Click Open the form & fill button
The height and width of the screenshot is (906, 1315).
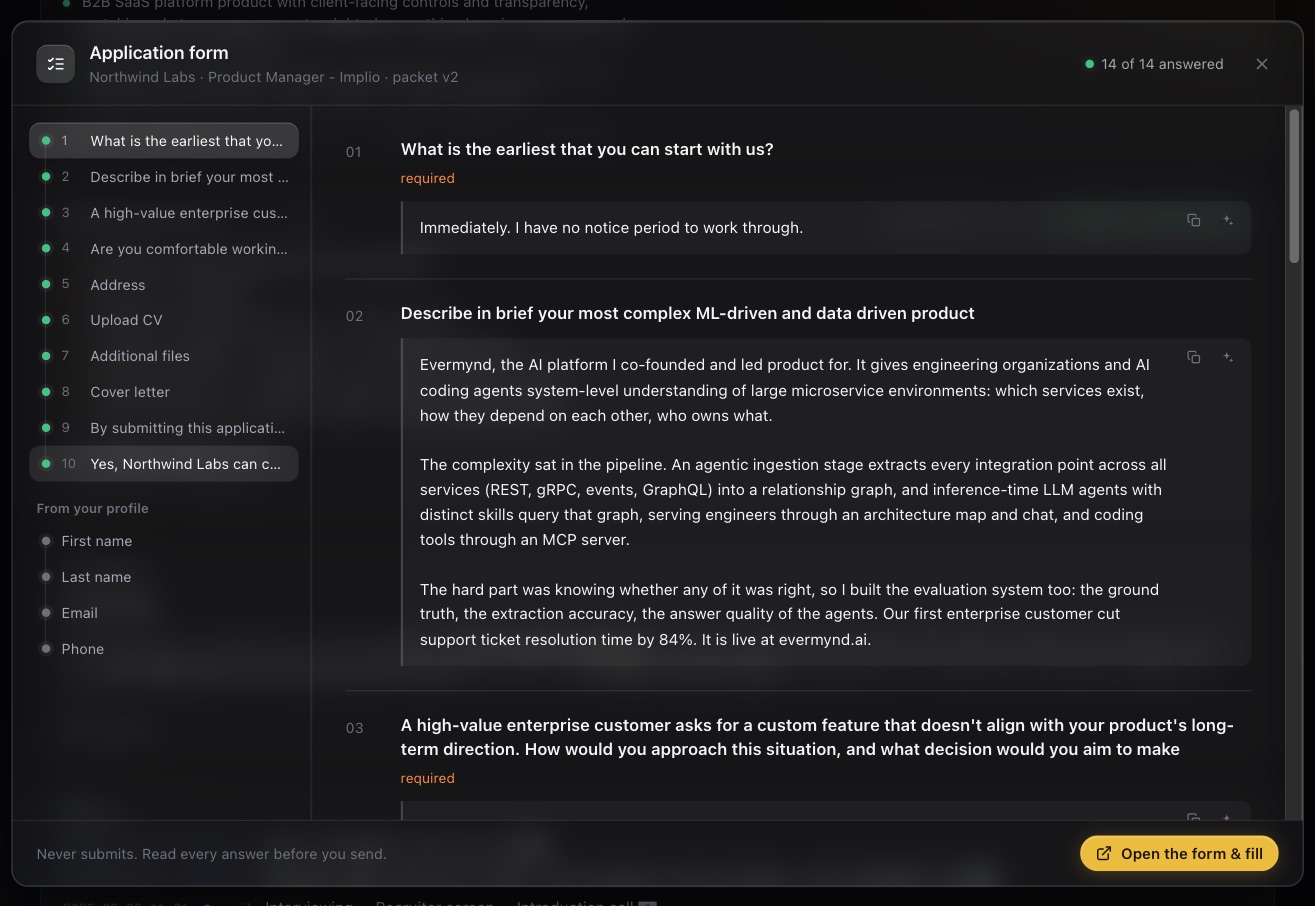pos(1179,854)
